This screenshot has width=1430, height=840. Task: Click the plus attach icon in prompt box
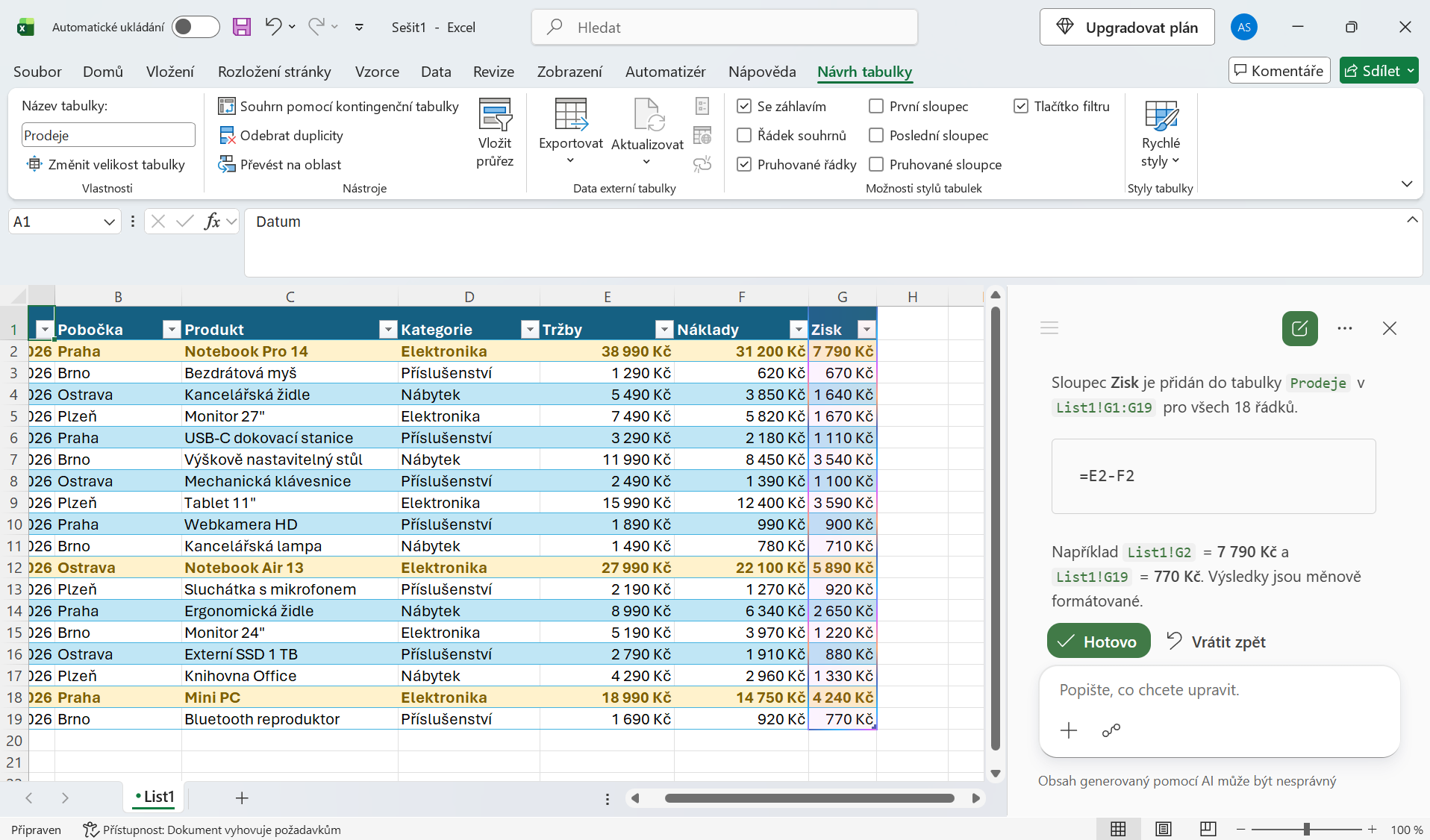(x=1069, y=730)
